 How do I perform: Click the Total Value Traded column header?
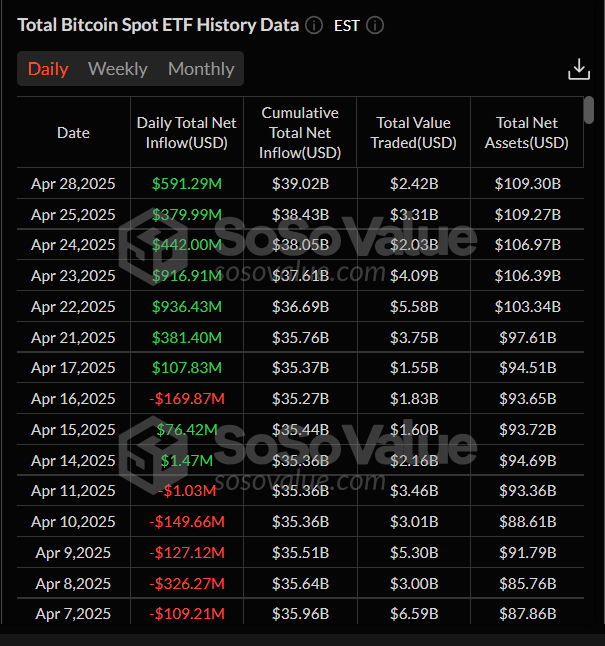416,133
